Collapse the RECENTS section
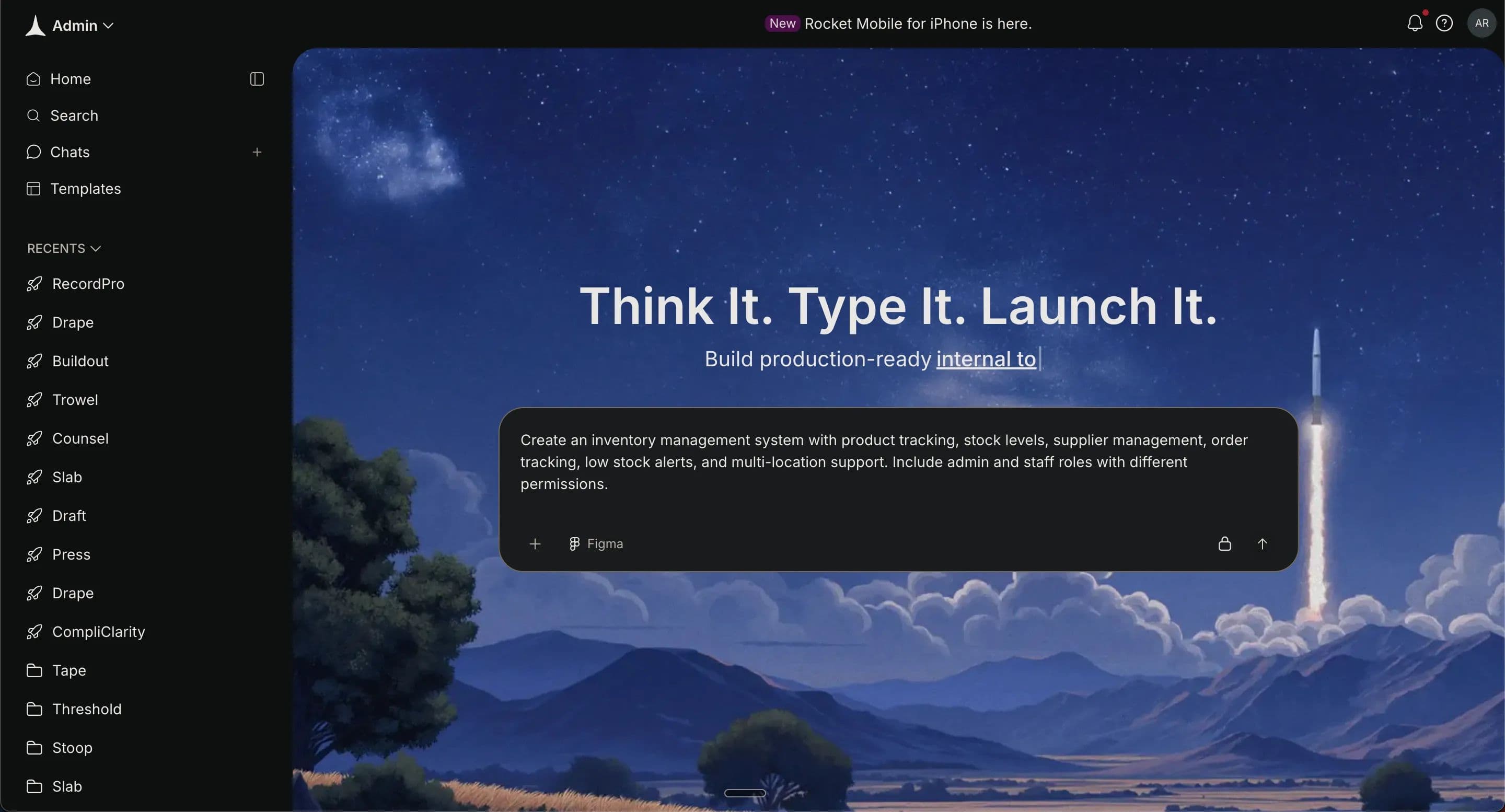This screenshot has width=1505, height=812. (x=64, y=248)
